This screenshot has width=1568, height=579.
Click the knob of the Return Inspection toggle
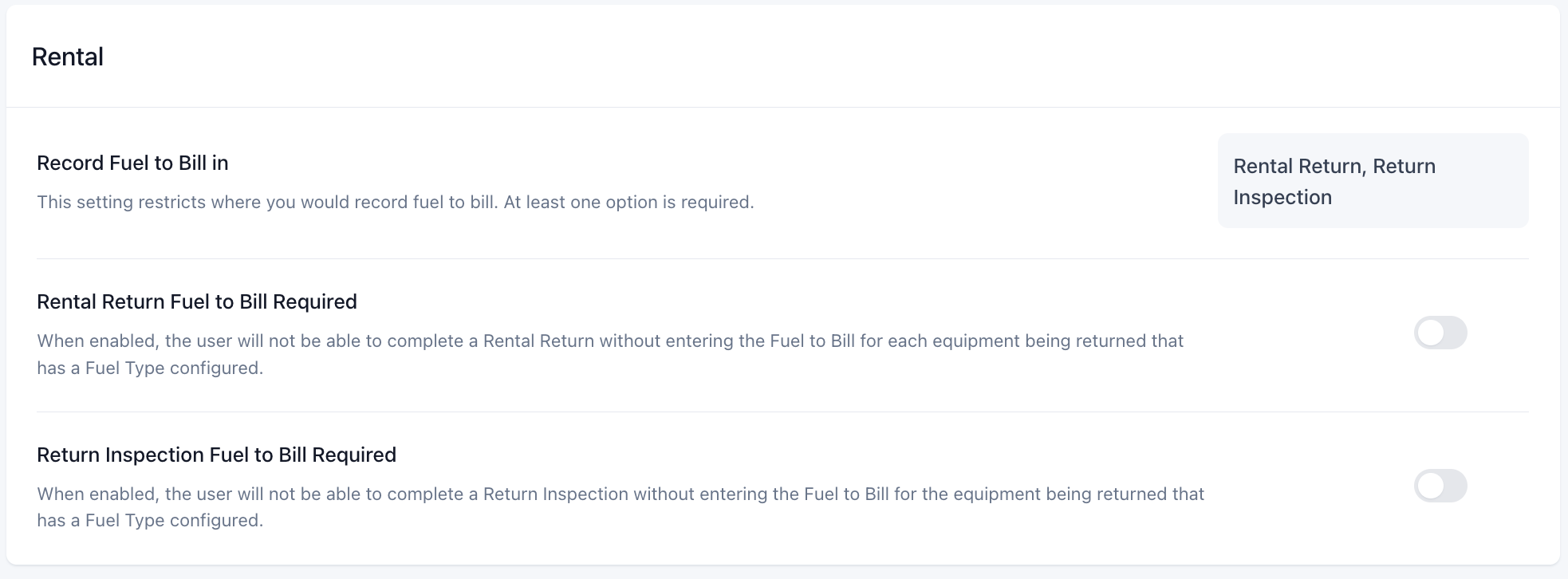(x=1431, y=486)
